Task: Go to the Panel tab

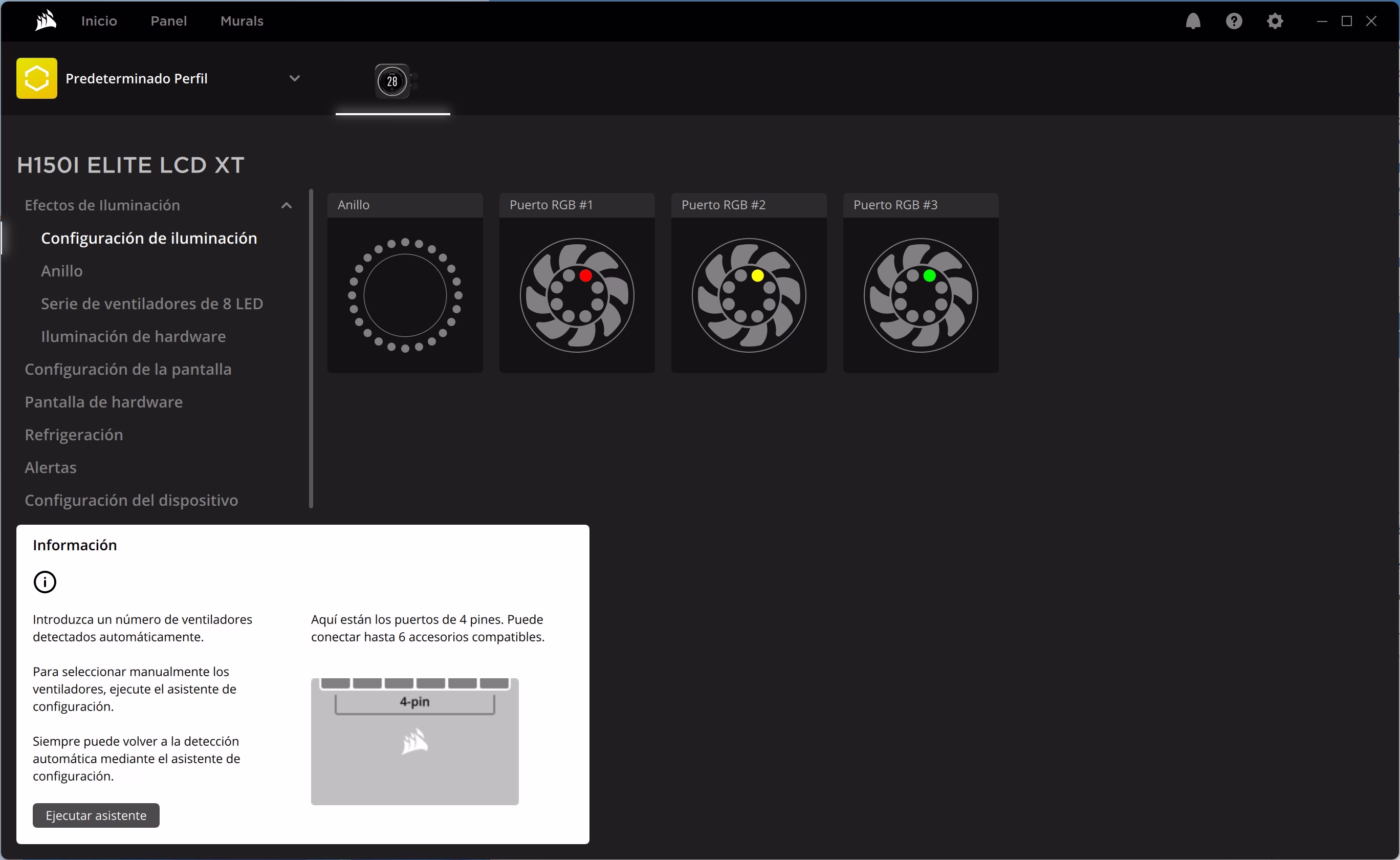Action: (x=168, y=21)
